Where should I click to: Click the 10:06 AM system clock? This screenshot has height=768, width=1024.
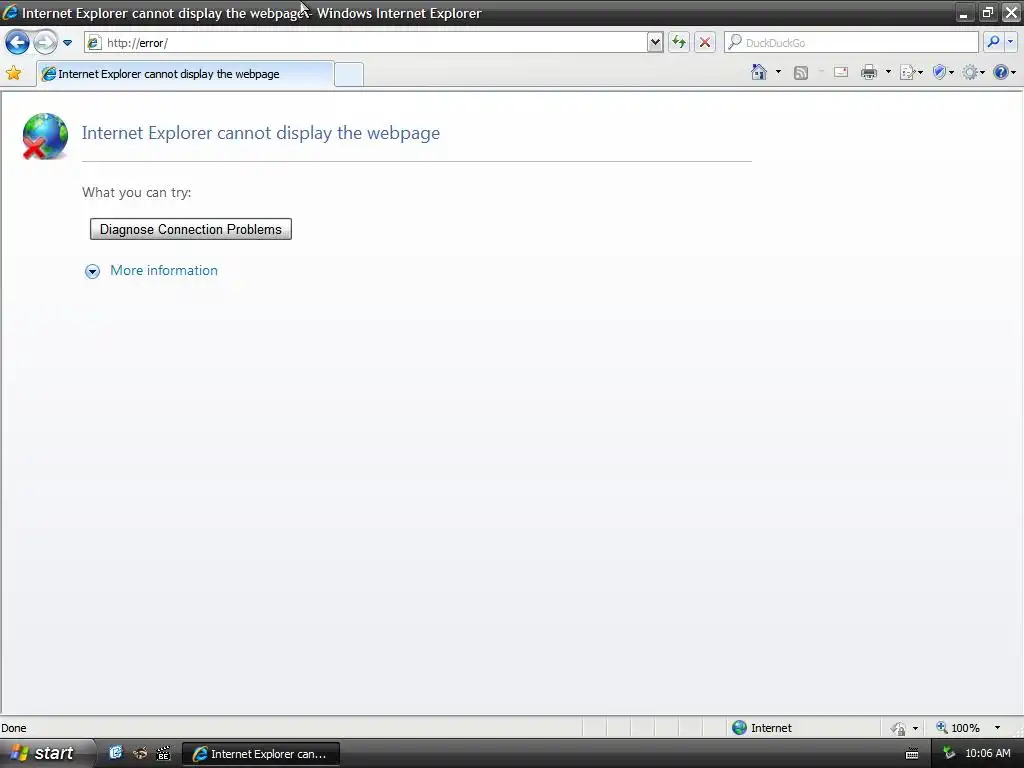point(987,754)
